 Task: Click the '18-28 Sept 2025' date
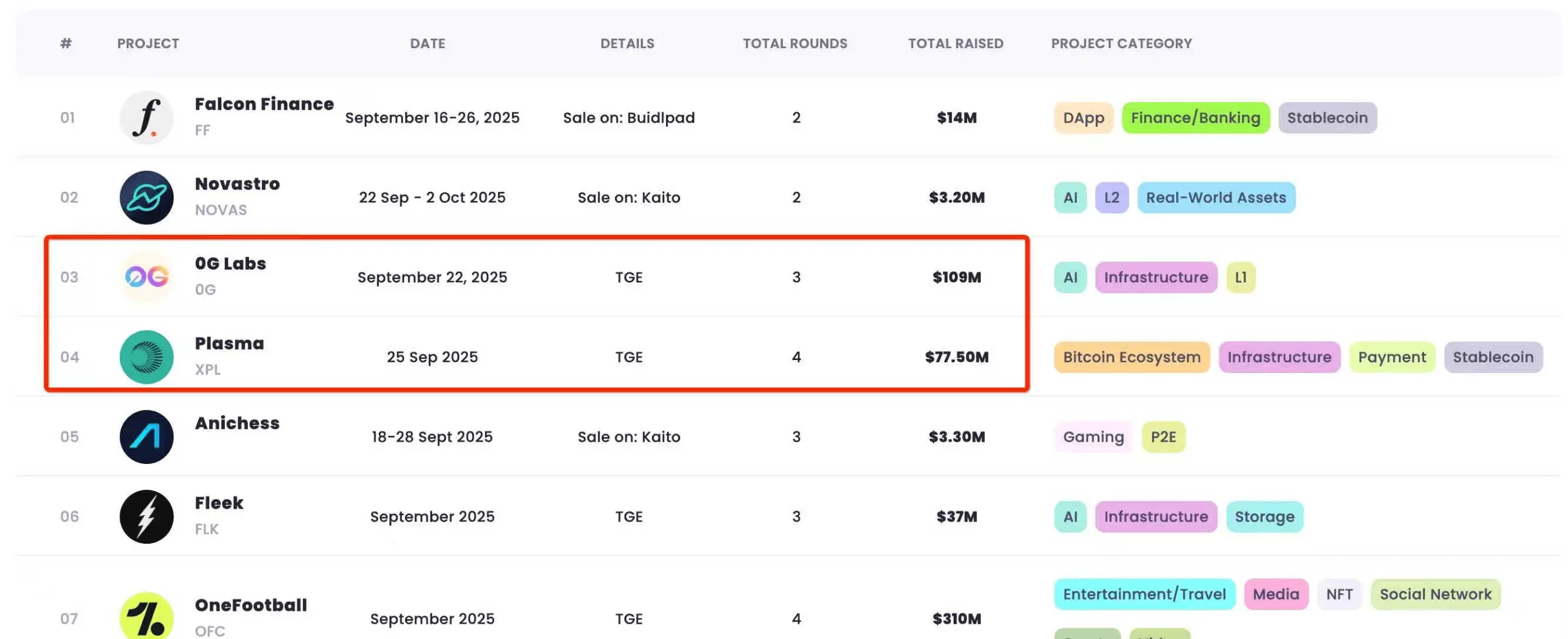432,436
